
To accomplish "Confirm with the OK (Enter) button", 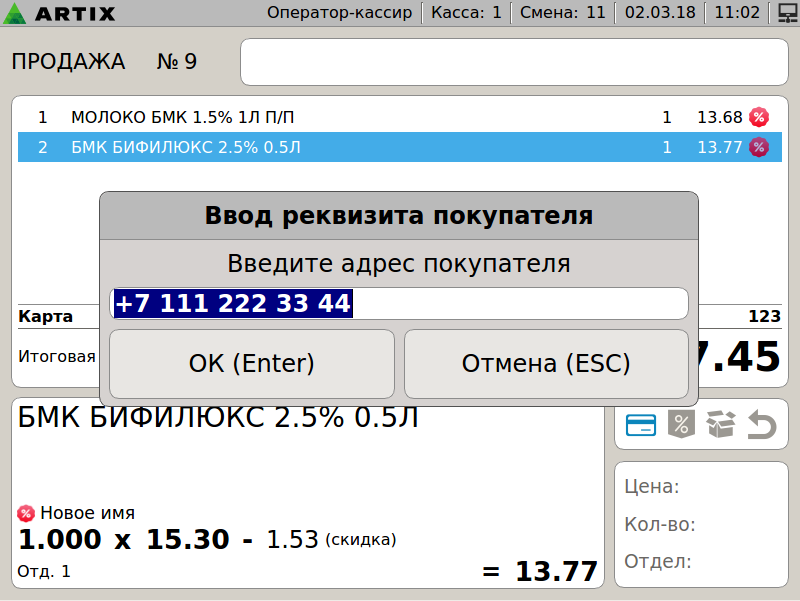I will tap(252, 364).
